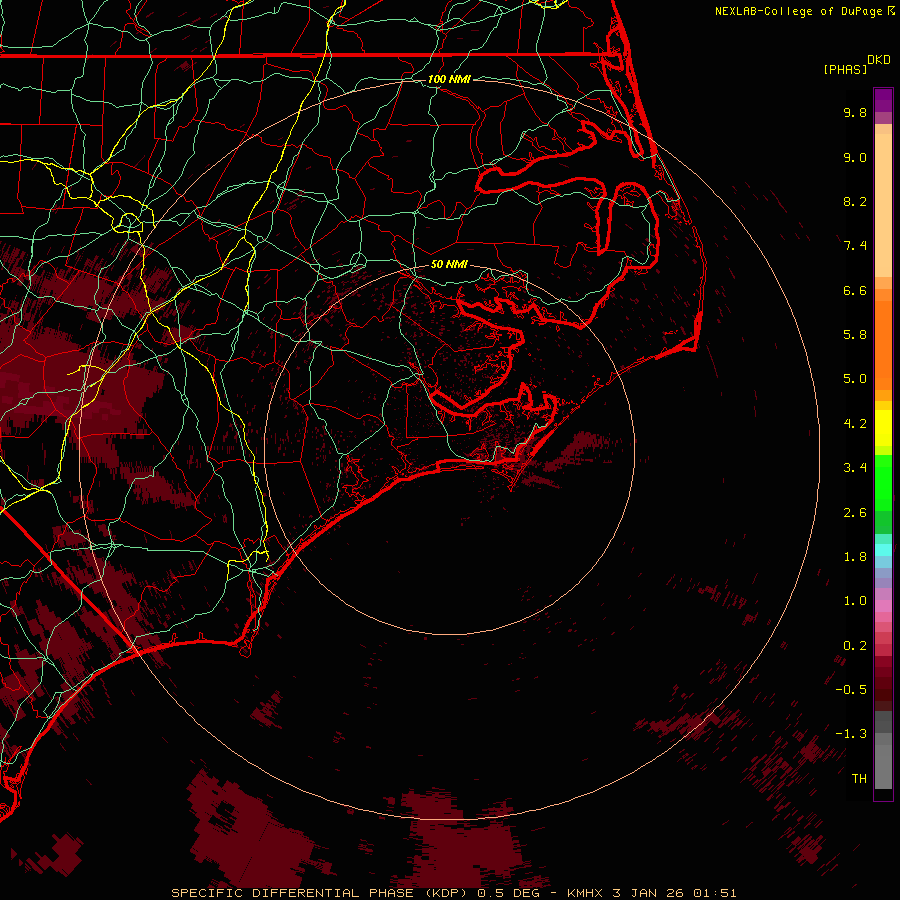The image size is (900, 900).
Task: Click the bright green band of the color bar
Action: tap(883, 483)
